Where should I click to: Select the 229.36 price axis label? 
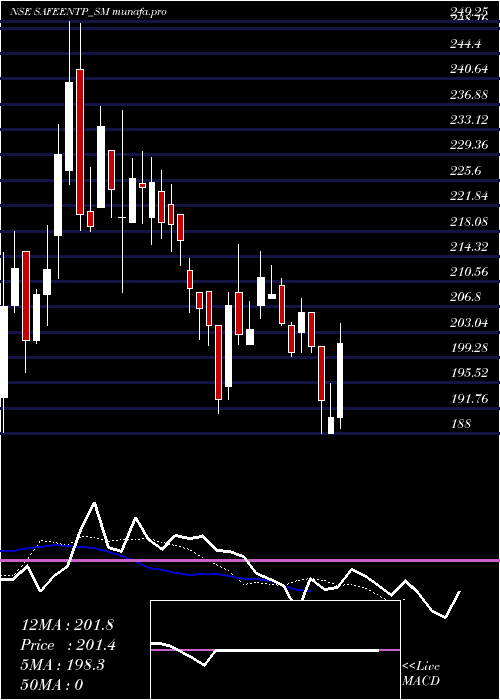(x=470, y=145)
